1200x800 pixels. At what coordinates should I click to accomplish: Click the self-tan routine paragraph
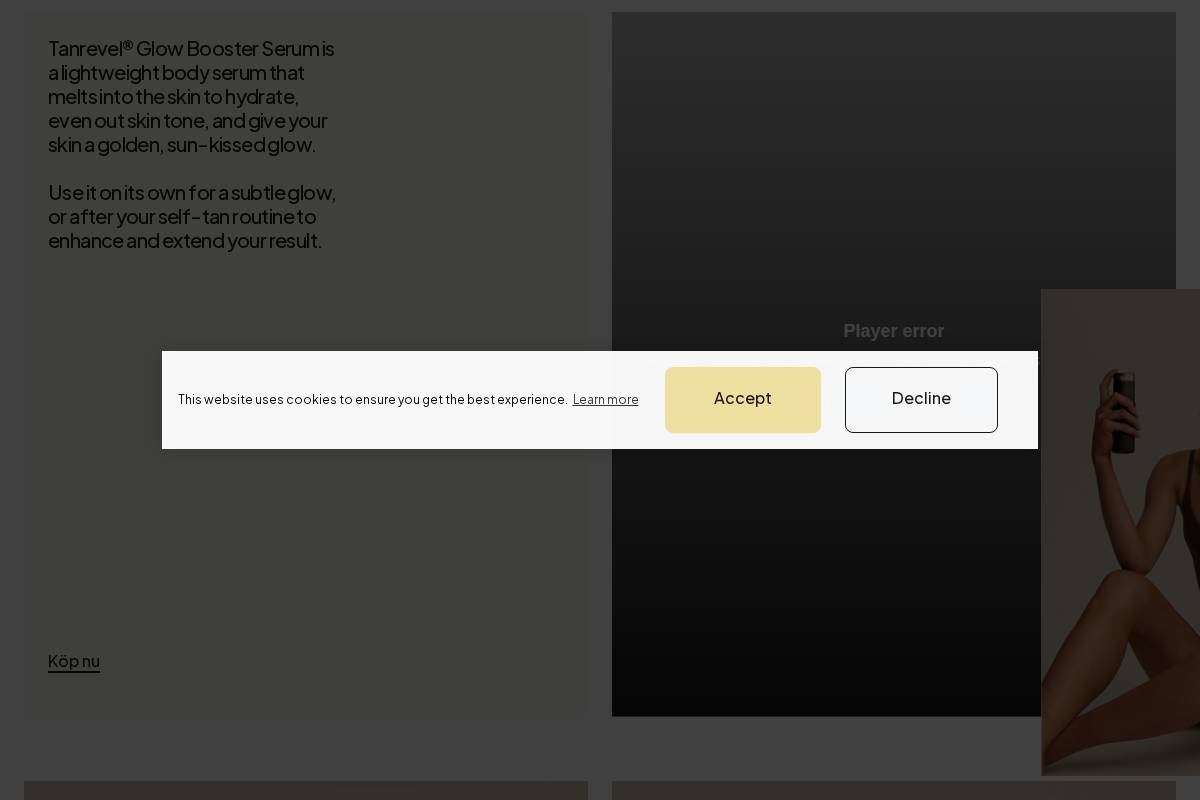point(192,217)
